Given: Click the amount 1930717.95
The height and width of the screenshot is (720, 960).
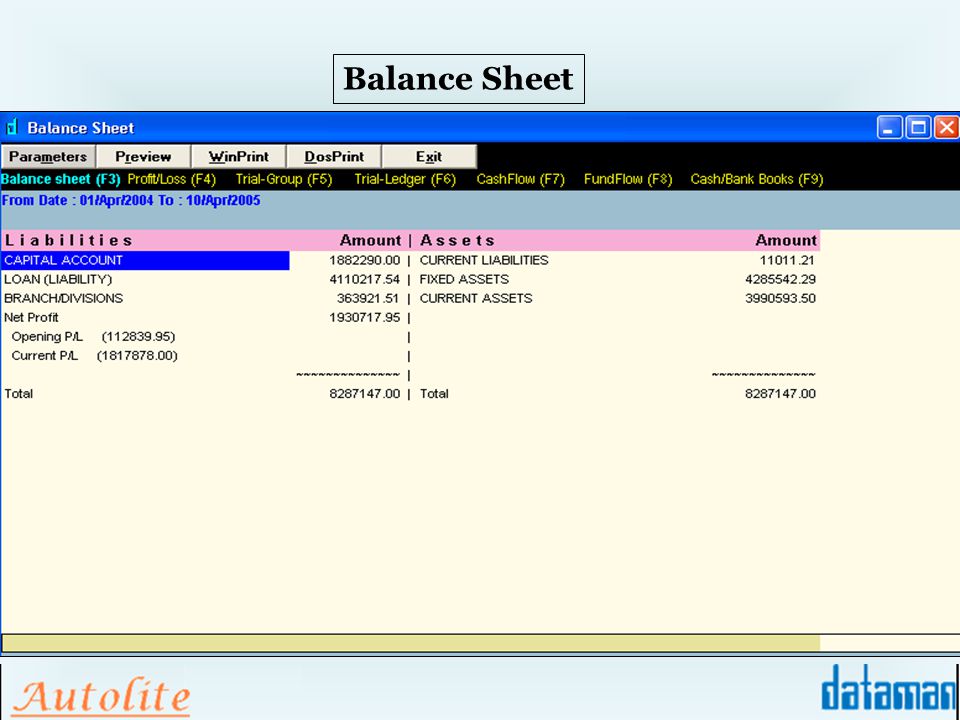Looking at the screenshot, I should (364, 317).
